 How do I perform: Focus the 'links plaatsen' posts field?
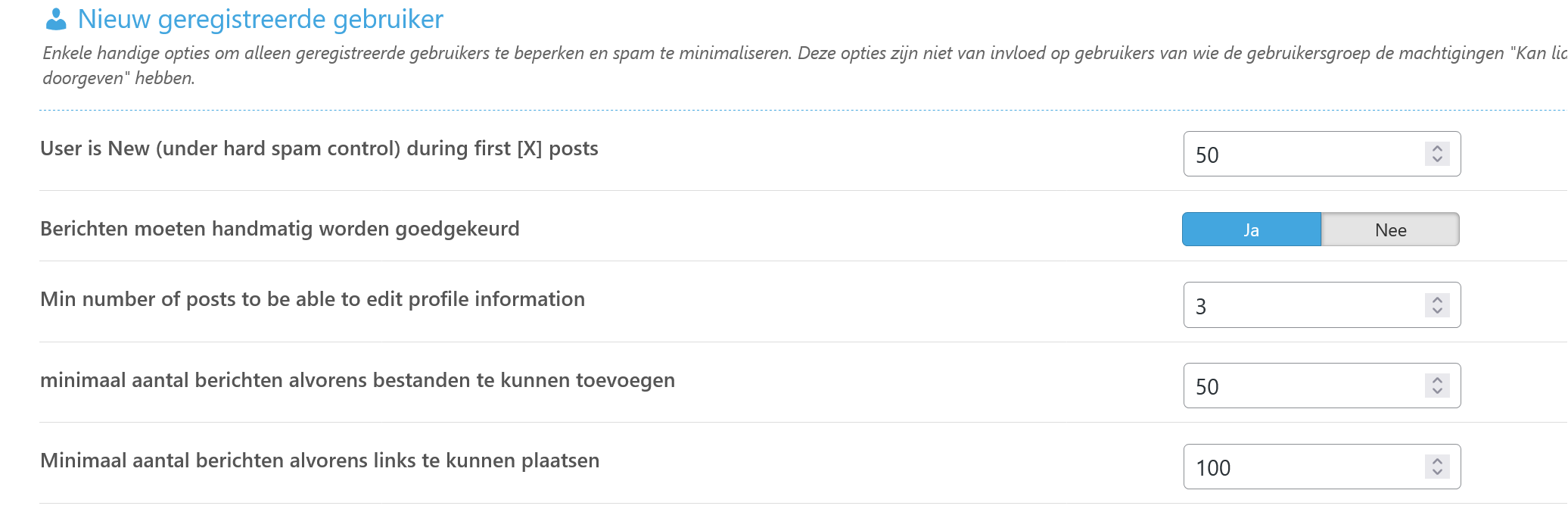[1302, 467]
